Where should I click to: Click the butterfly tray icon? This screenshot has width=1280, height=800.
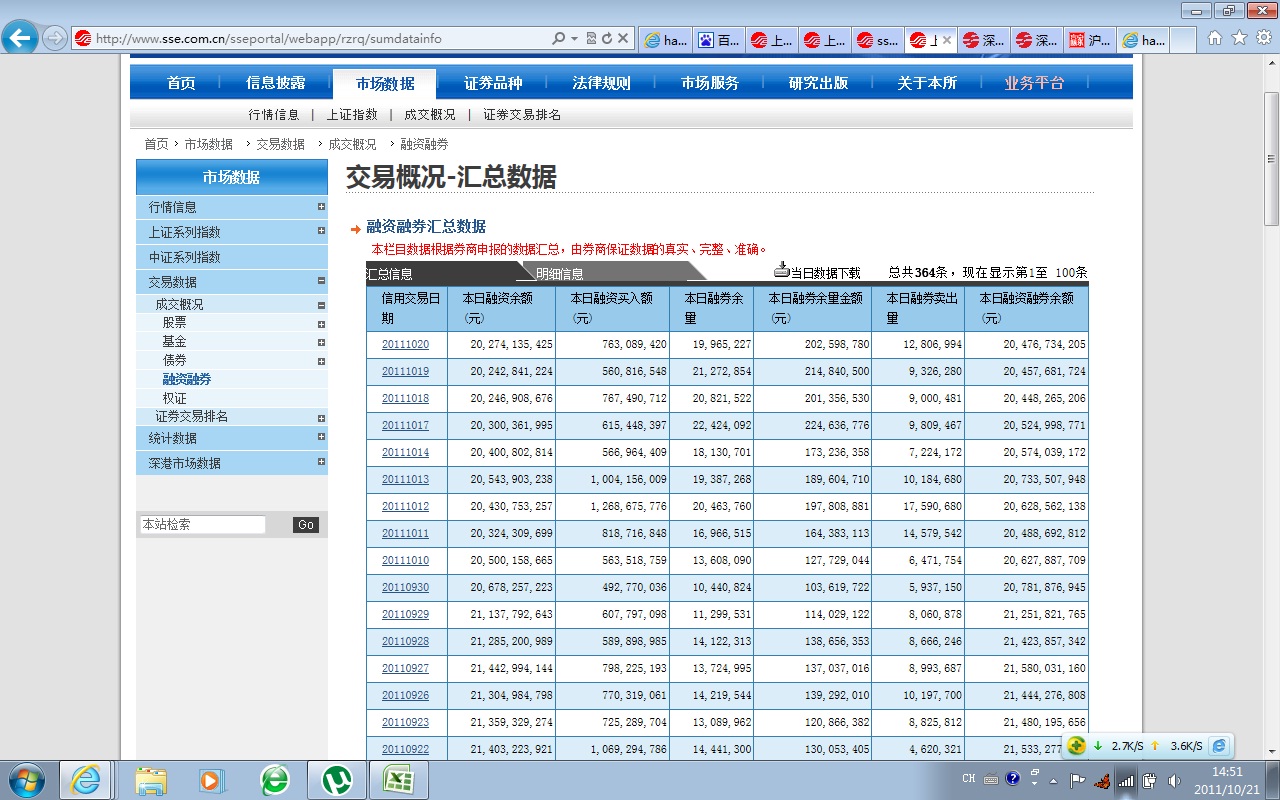click(1102, 780)
